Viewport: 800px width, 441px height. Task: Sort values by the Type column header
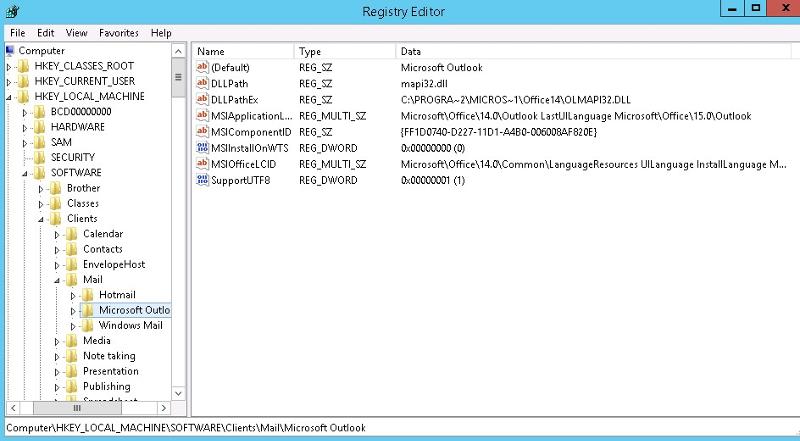(x=344, y=51)
